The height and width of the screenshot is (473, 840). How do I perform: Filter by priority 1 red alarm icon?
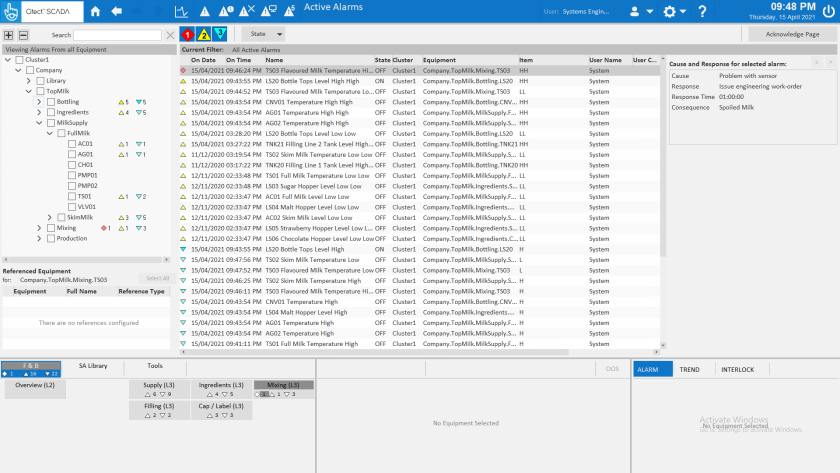click(188, 35)
